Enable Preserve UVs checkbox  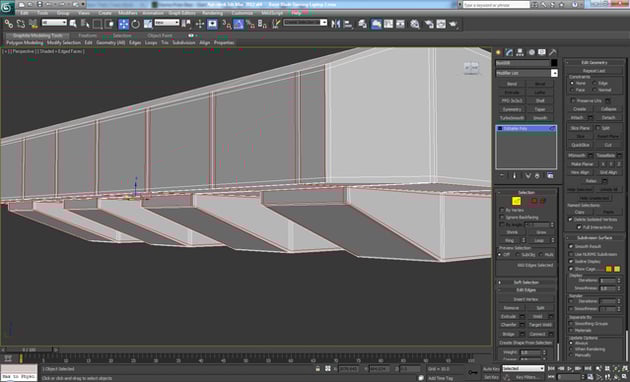pyautogui.click(x=573, y=101)
